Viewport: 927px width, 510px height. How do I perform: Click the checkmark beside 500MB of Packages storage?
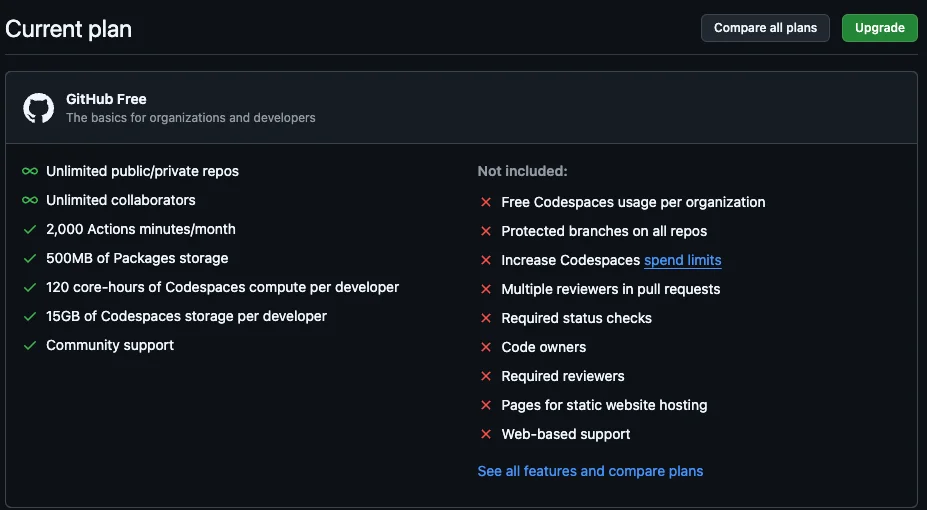[30, 259]
